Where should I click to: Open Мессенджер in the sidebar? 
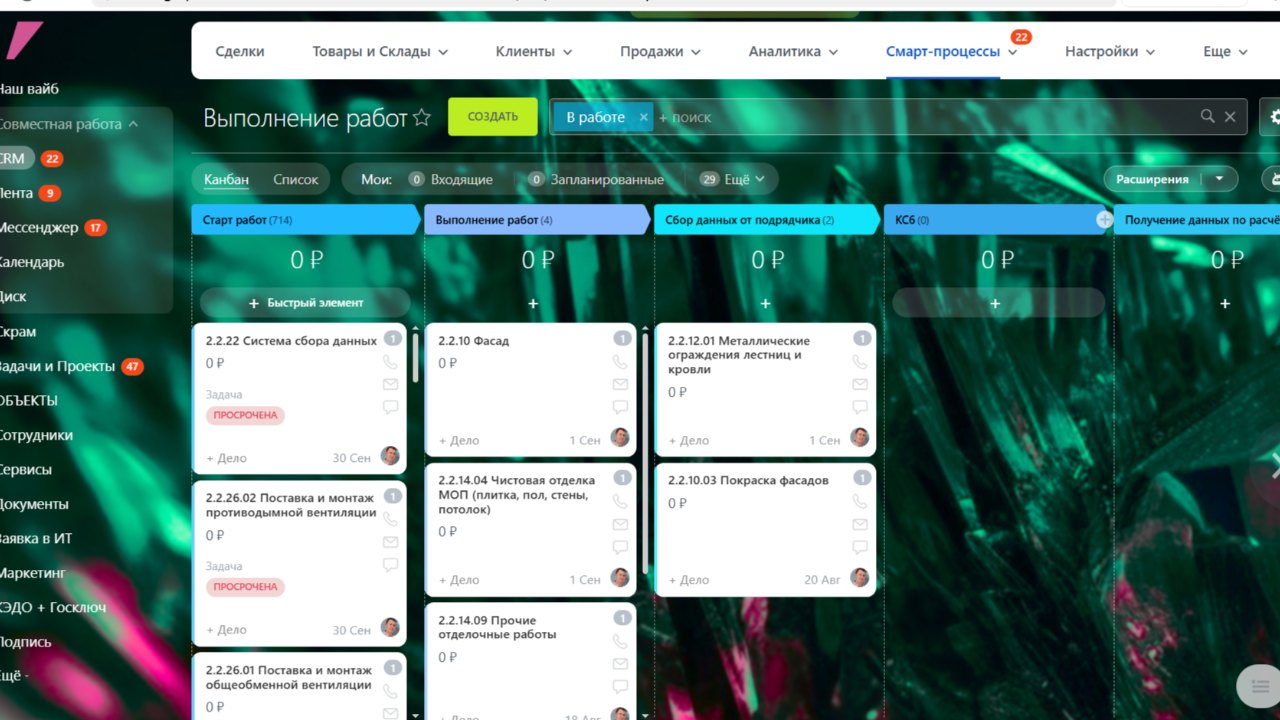click(40, 227)
